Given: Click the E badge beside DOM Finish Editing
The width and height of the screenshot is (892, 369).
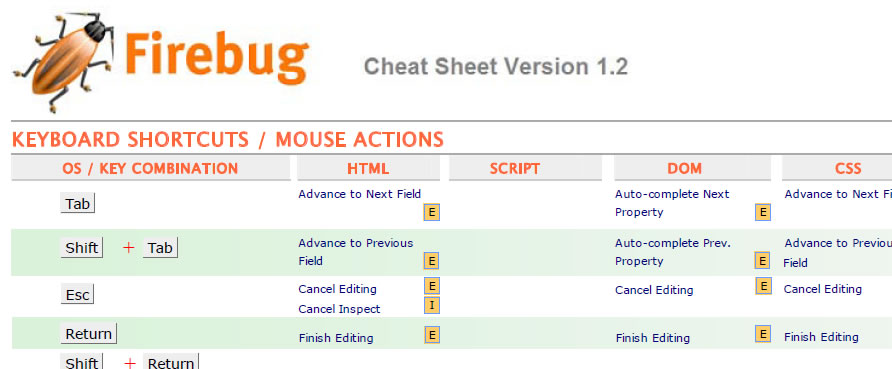Looking at the screenshot, I should click(763, 334).
